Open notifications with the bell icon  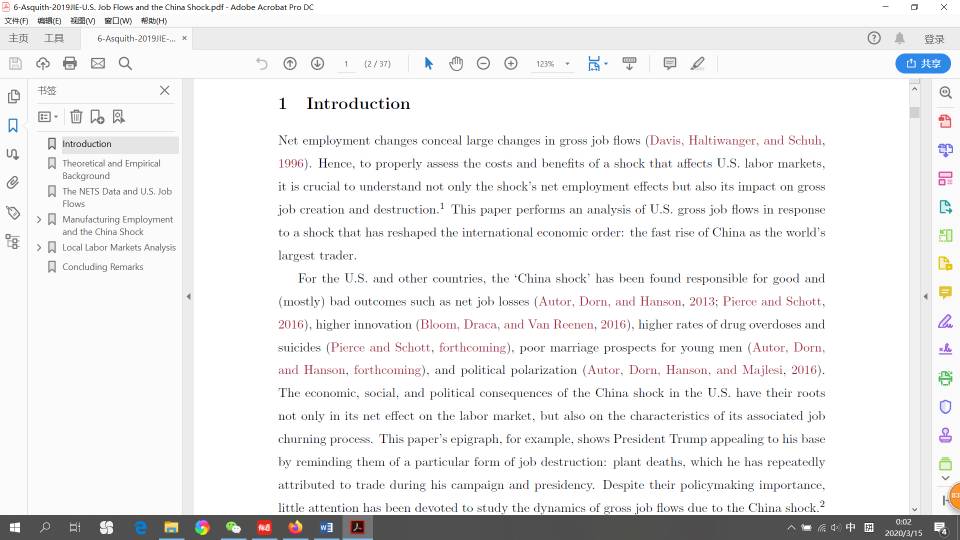899,38
